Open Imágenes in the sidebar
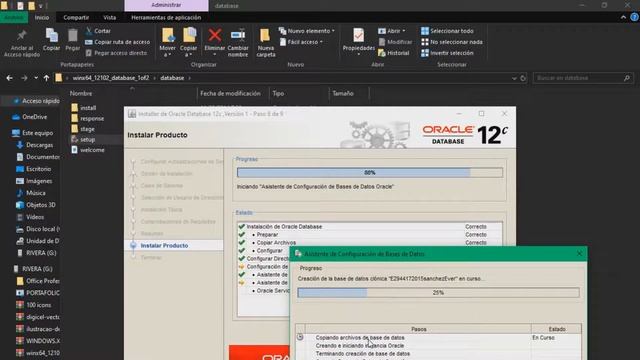The width and height of the screenshot is (640, 360). 34,181
